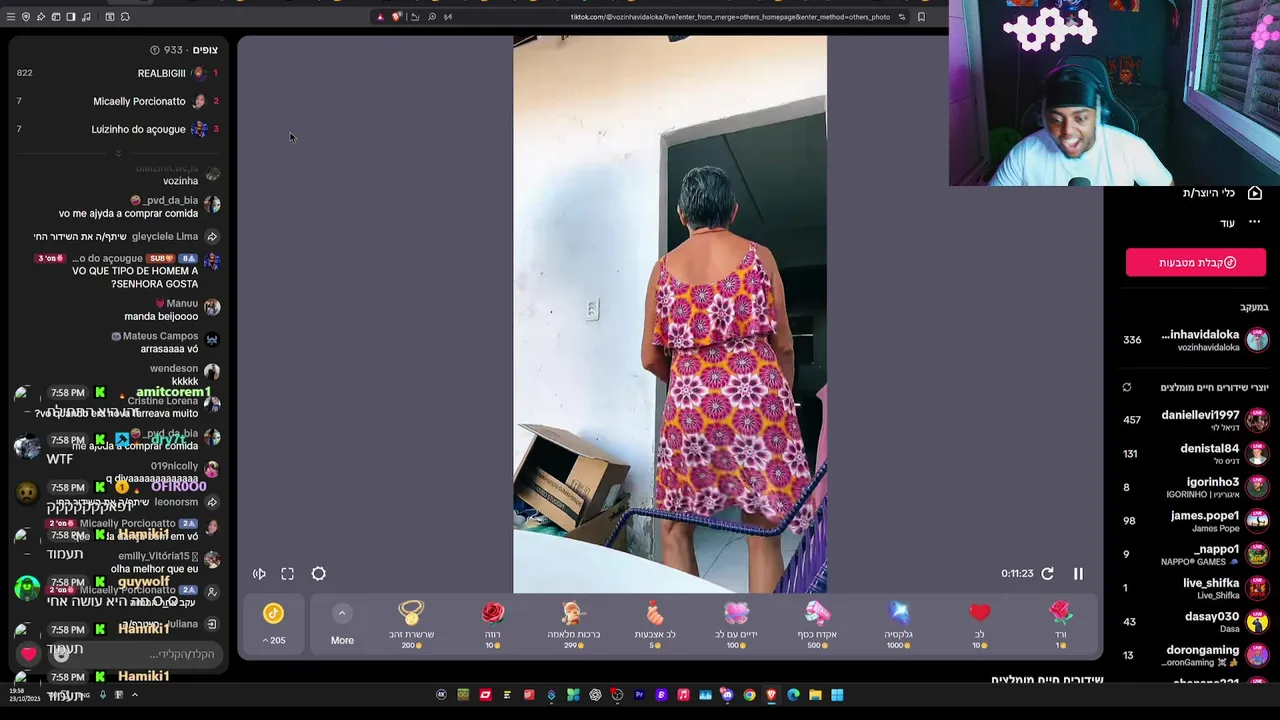This screenshot has width=1280, height=720.
Task: Send the Galaxy gift costing 1000
Action: [x=898, y=625]
